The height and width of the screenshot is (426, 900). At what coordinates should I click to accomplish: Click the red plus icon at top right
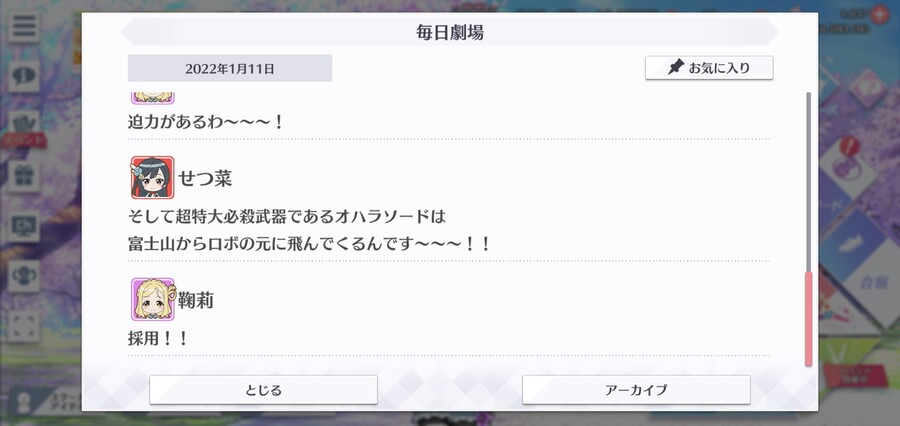click(878, 14)
